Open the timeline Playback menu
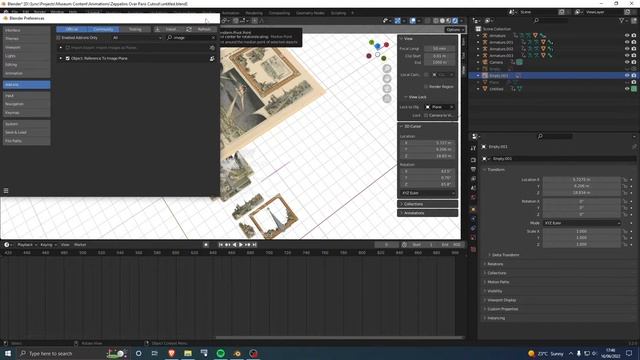This screenshot has height=360, width=640. click(x=27, y=244)
